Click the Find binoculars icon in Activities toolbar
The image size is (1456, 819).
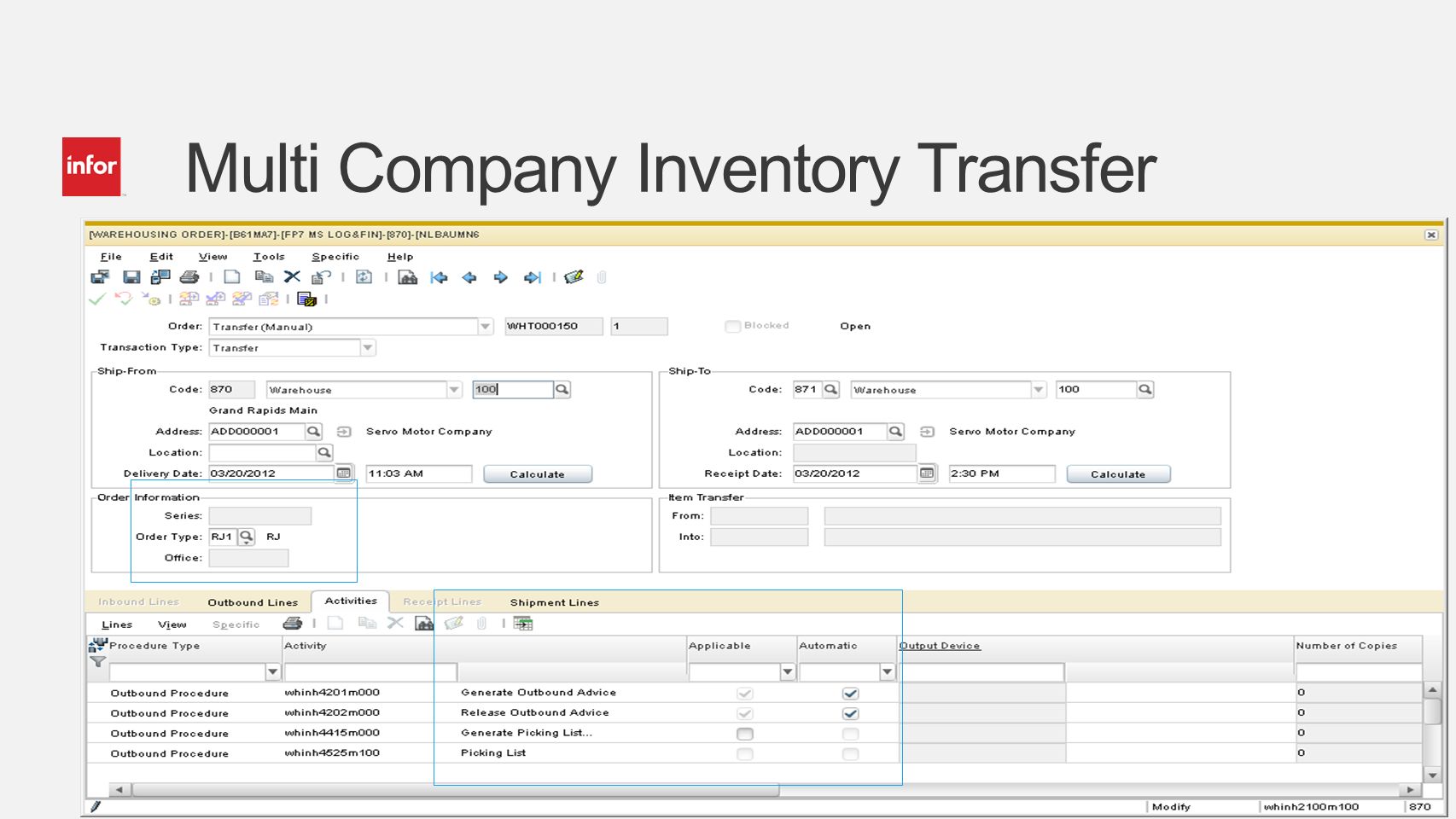point(424,624)
